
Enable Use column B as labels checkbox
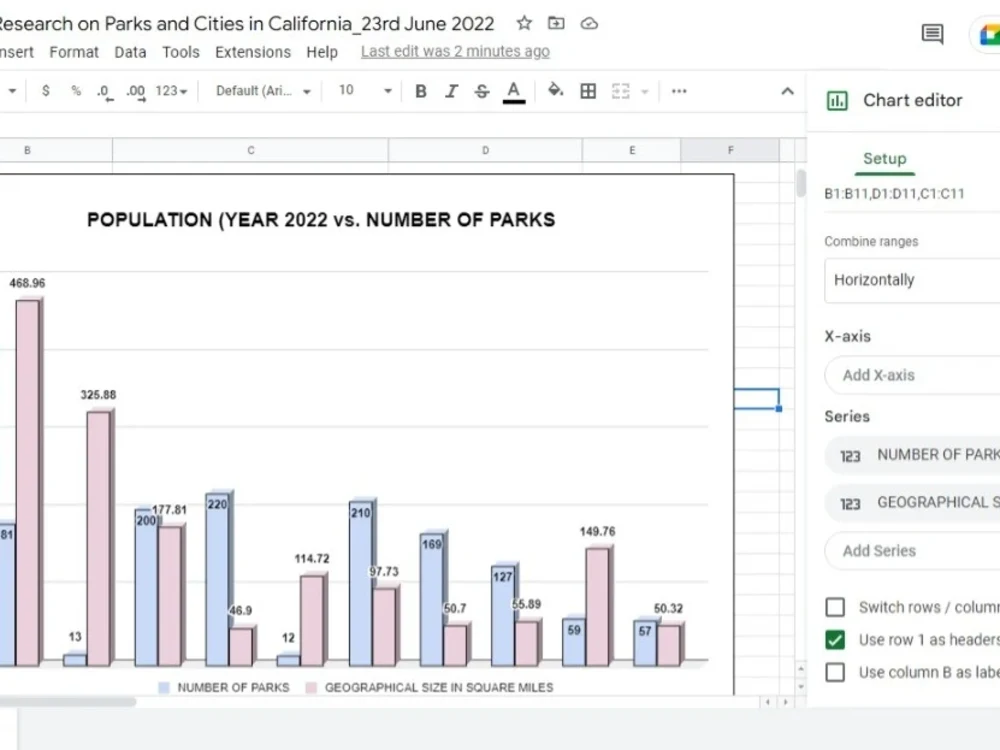coord(835,672)
